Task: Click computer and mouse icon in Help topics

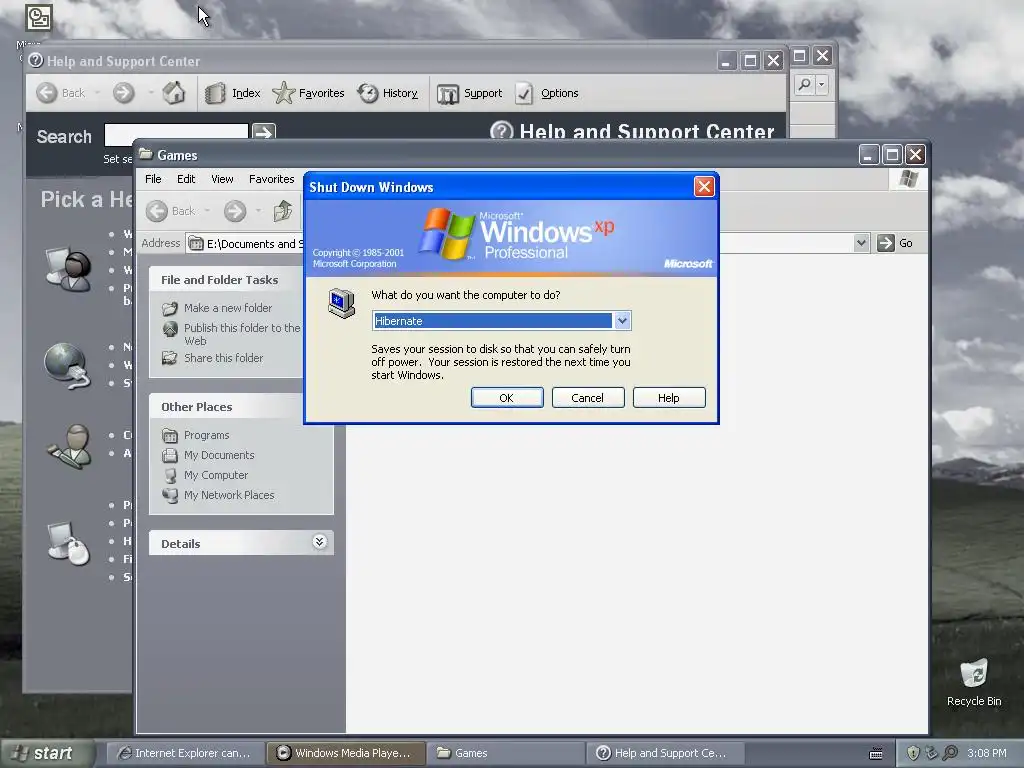Action: [69, 543]
